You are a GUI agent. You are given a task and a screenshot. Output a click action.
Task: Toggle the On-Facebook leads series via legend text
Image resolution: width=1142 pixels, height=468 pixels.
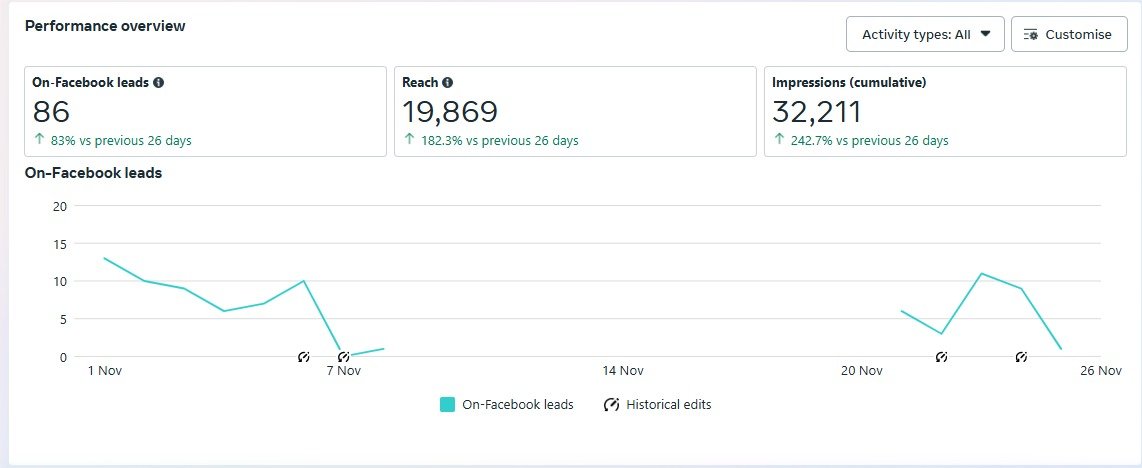517,405
